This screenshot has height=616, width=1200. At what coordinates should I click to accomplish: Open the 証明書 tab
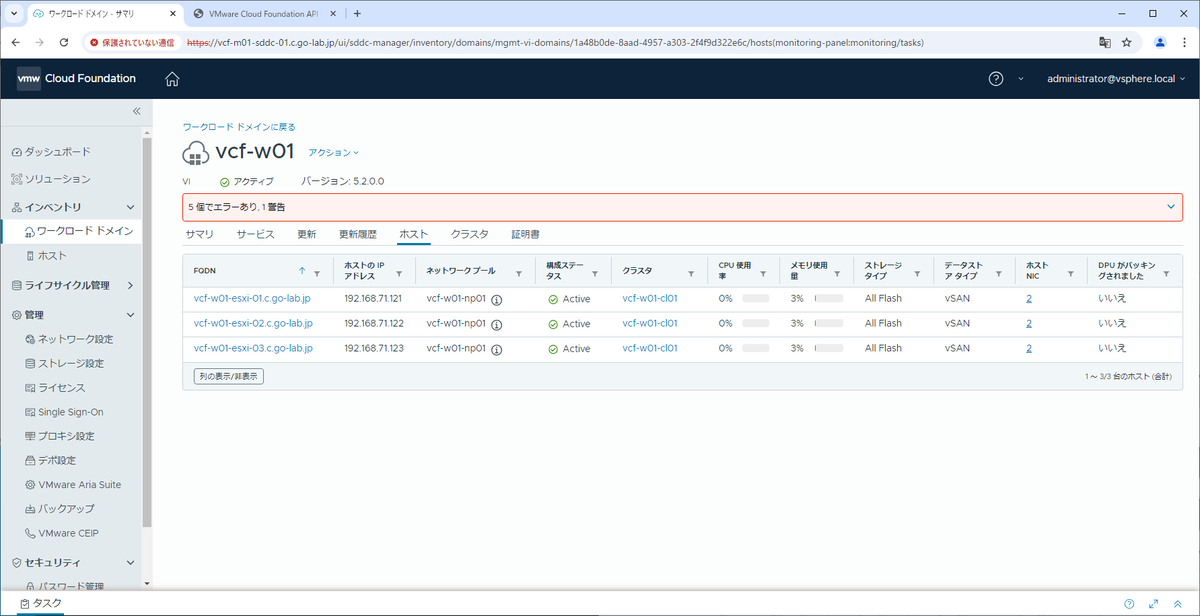(526, 234)
